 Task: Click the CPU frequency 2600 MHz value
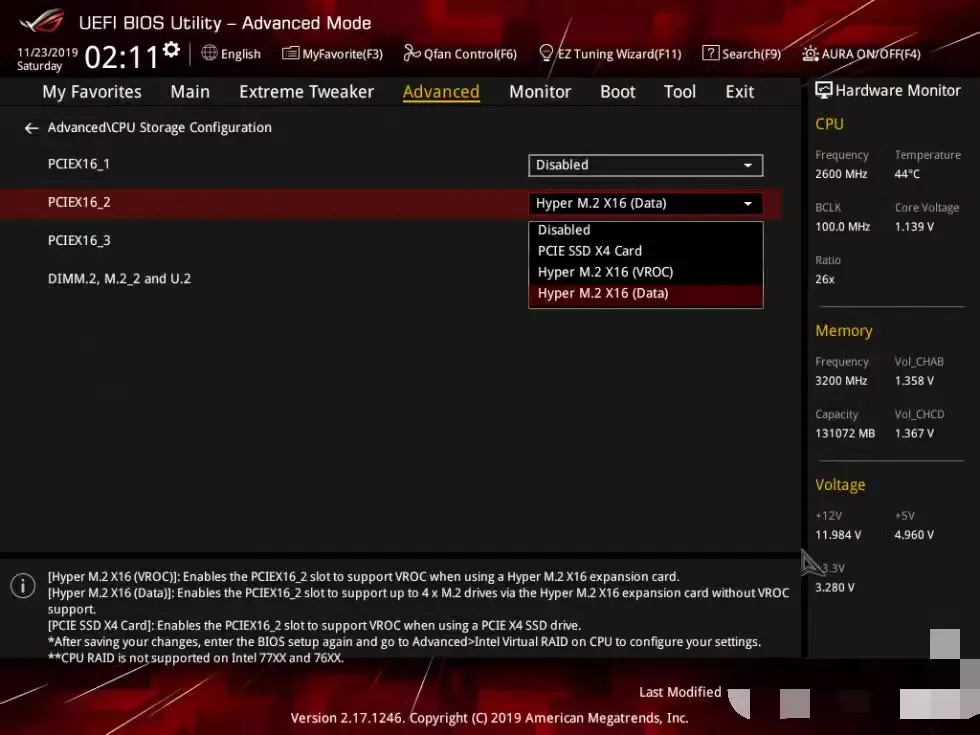841,174
